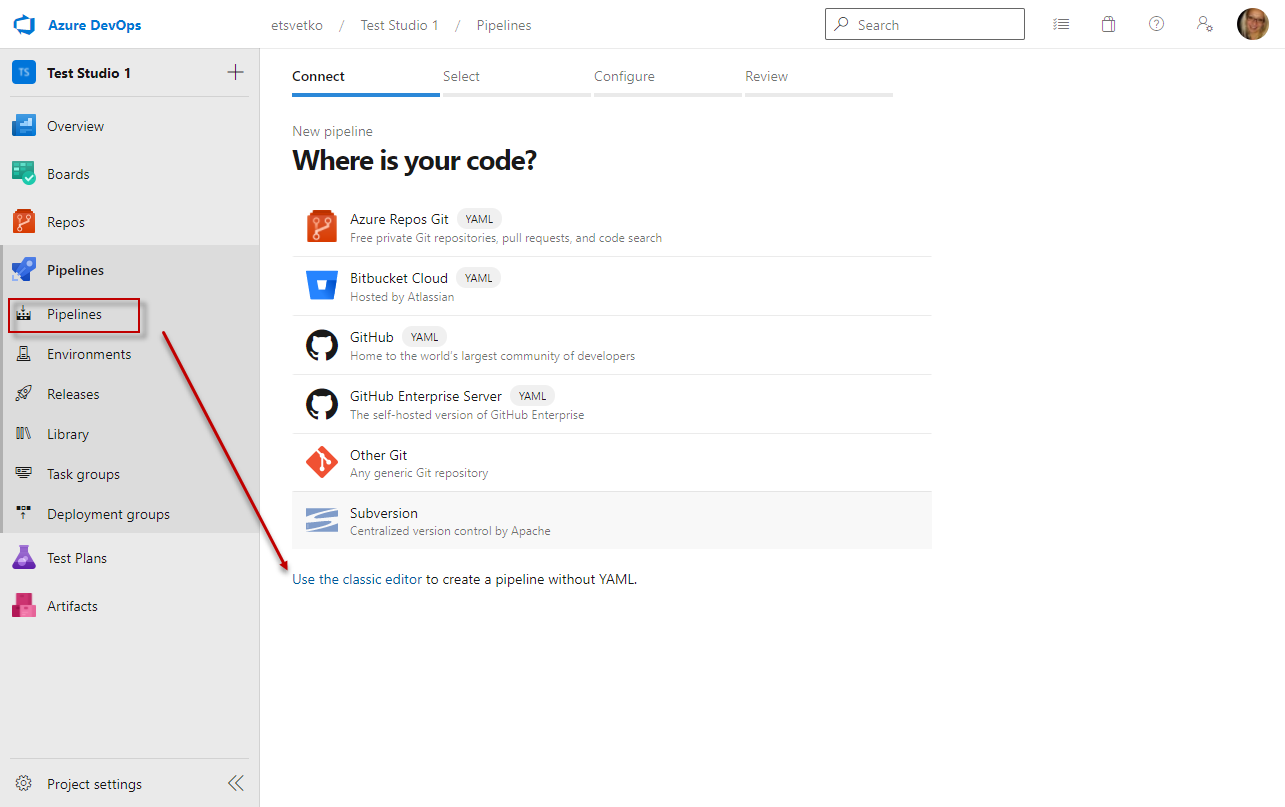The width and height of the screenshot is (1285, 807).
Task: Click the plus icon next to Test Studio 1
Action: click(x=235, y=72)
